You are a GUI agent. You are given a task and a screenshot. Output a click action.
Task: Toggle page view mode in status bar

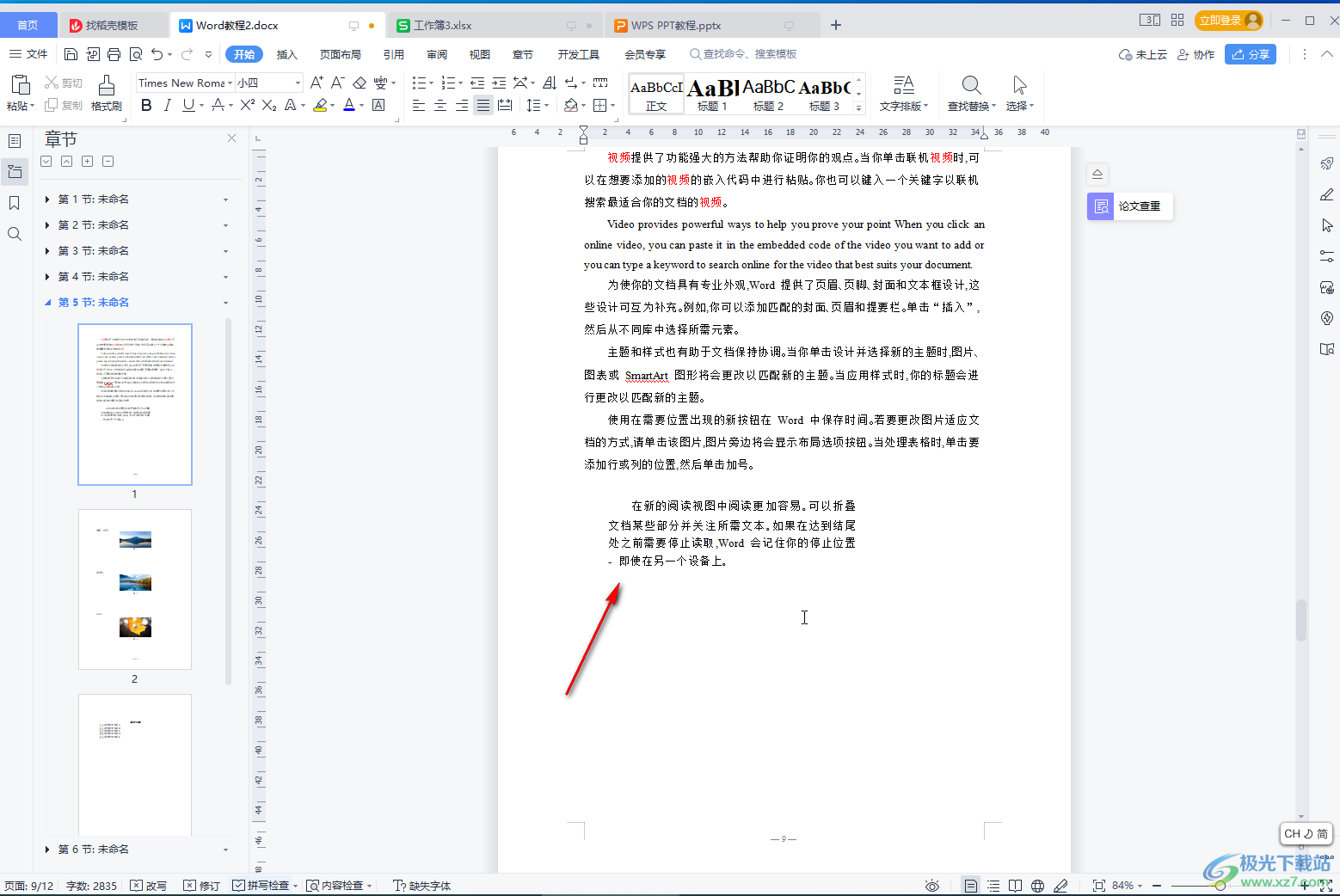pos(971,886)
